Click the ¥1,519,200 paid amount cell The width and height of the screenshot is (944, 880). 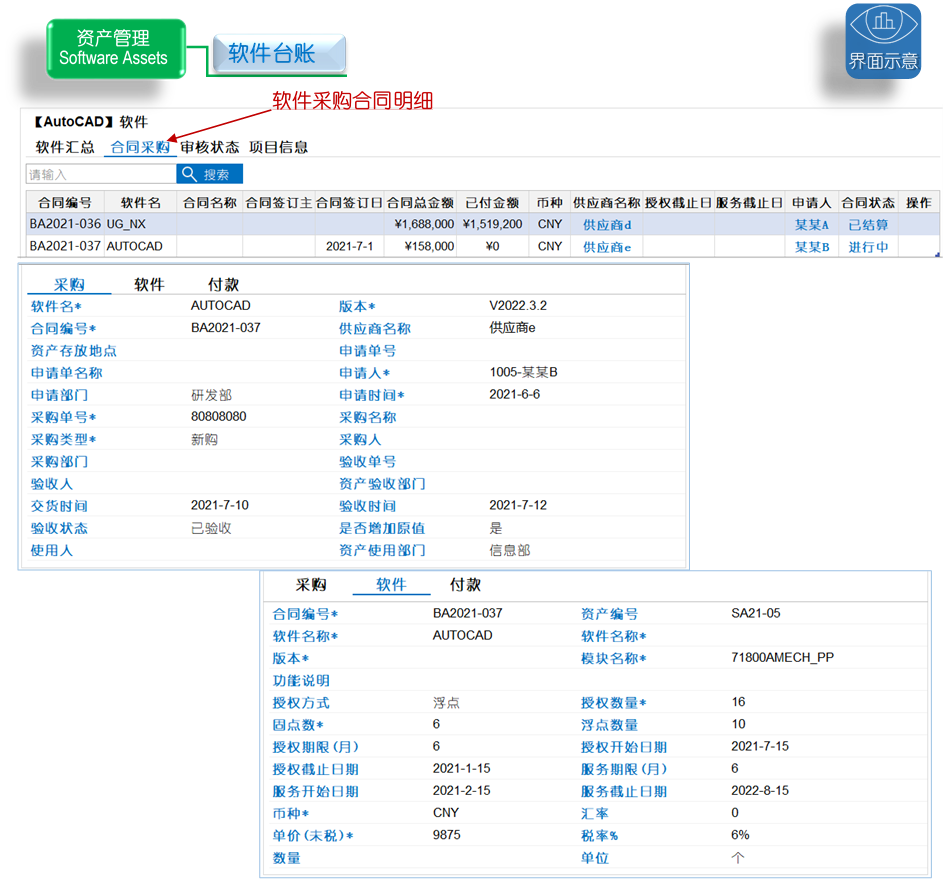[x=492, y=224]
